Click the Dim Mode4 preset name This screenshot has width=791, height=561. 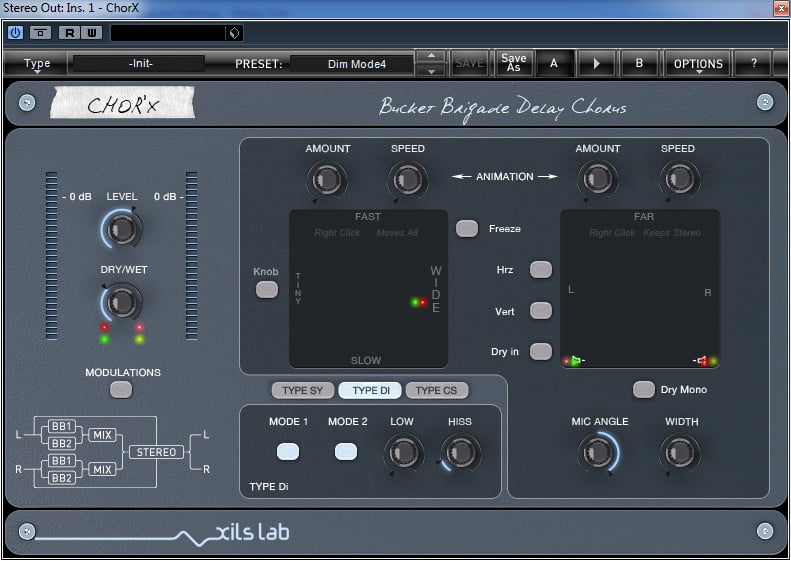(357, 64)
